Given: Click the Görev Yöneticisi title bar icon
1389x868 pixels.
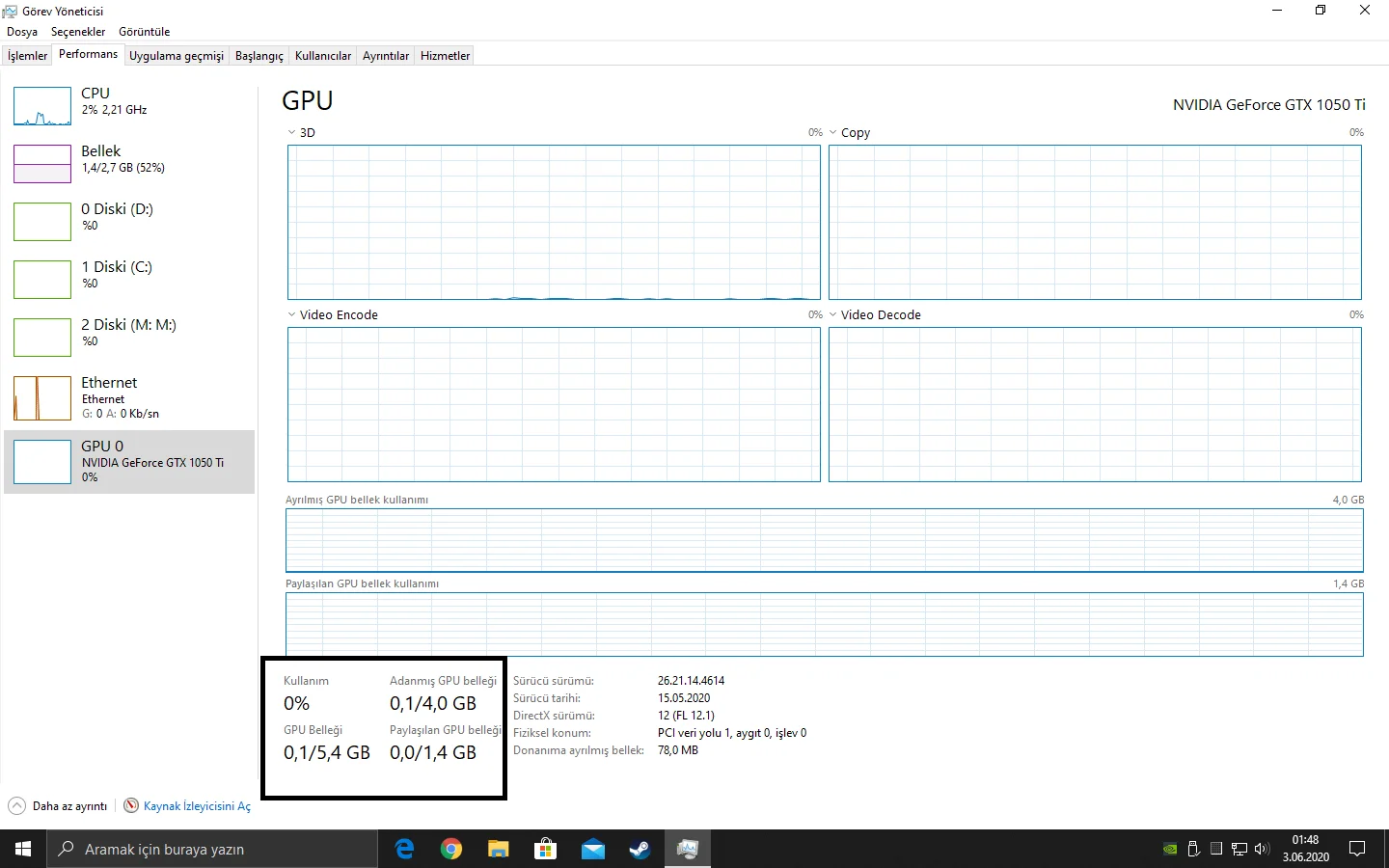Looking at the screenshot, I should coord(11,12).
